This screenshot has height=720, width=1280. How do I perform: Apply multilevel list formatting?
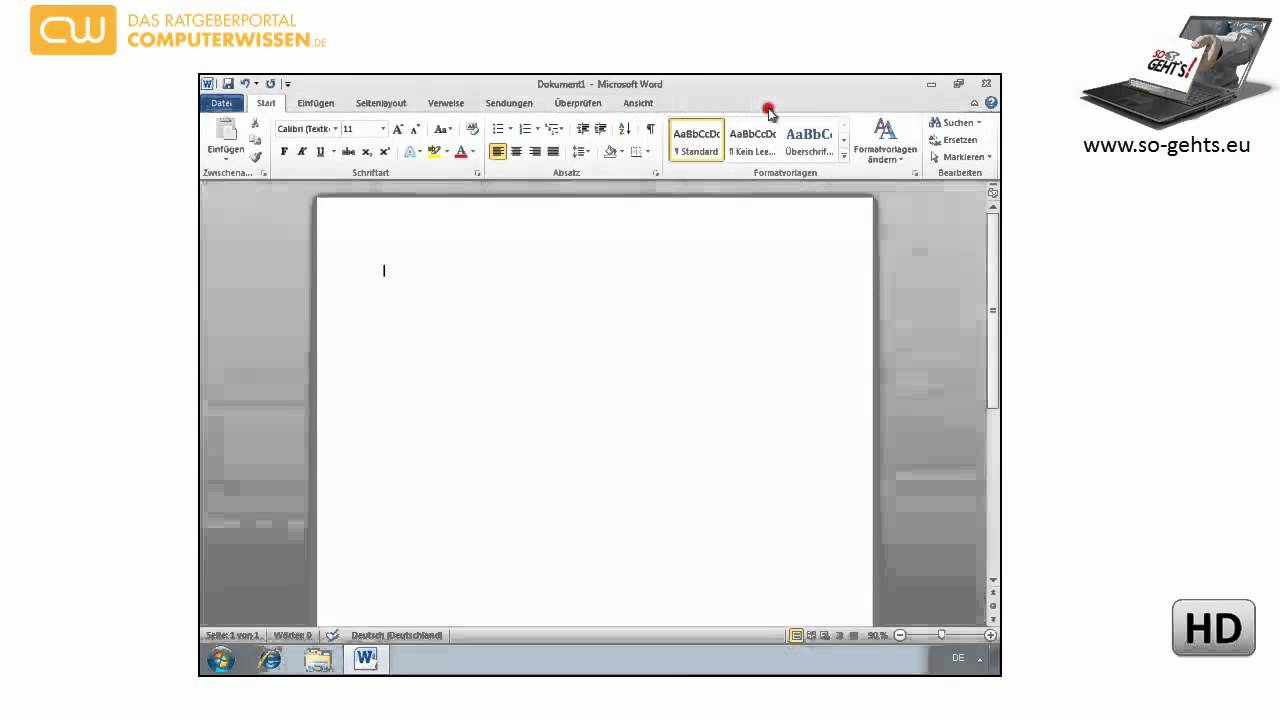point(552,129)
